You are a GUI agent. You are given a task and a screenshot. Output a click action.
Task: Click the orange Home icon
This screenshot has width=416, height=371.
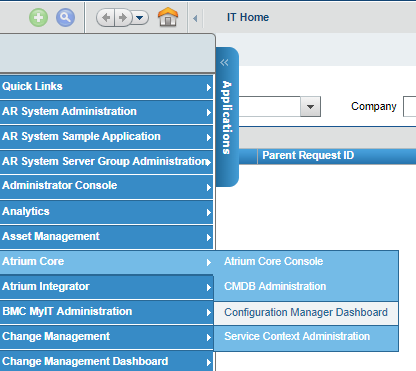click(168, 17)
